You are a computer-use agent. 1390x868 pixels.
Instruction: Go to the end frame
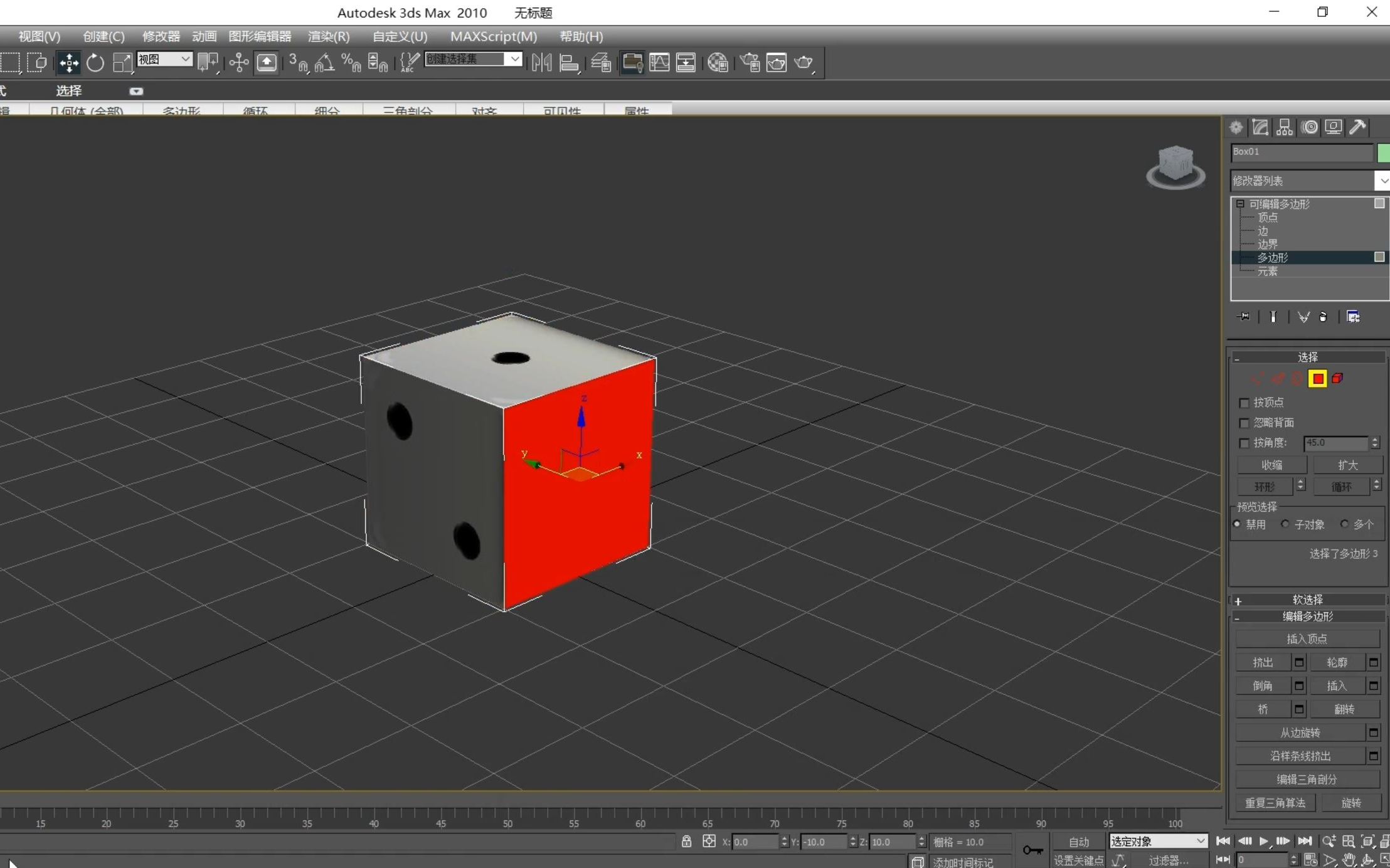1305,841
